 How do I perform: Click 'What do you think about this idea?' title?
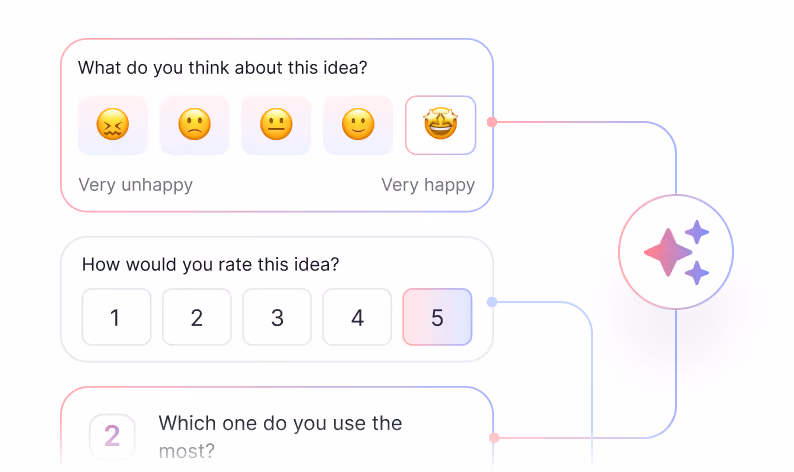pyautogui.click(x=222, y=68)
